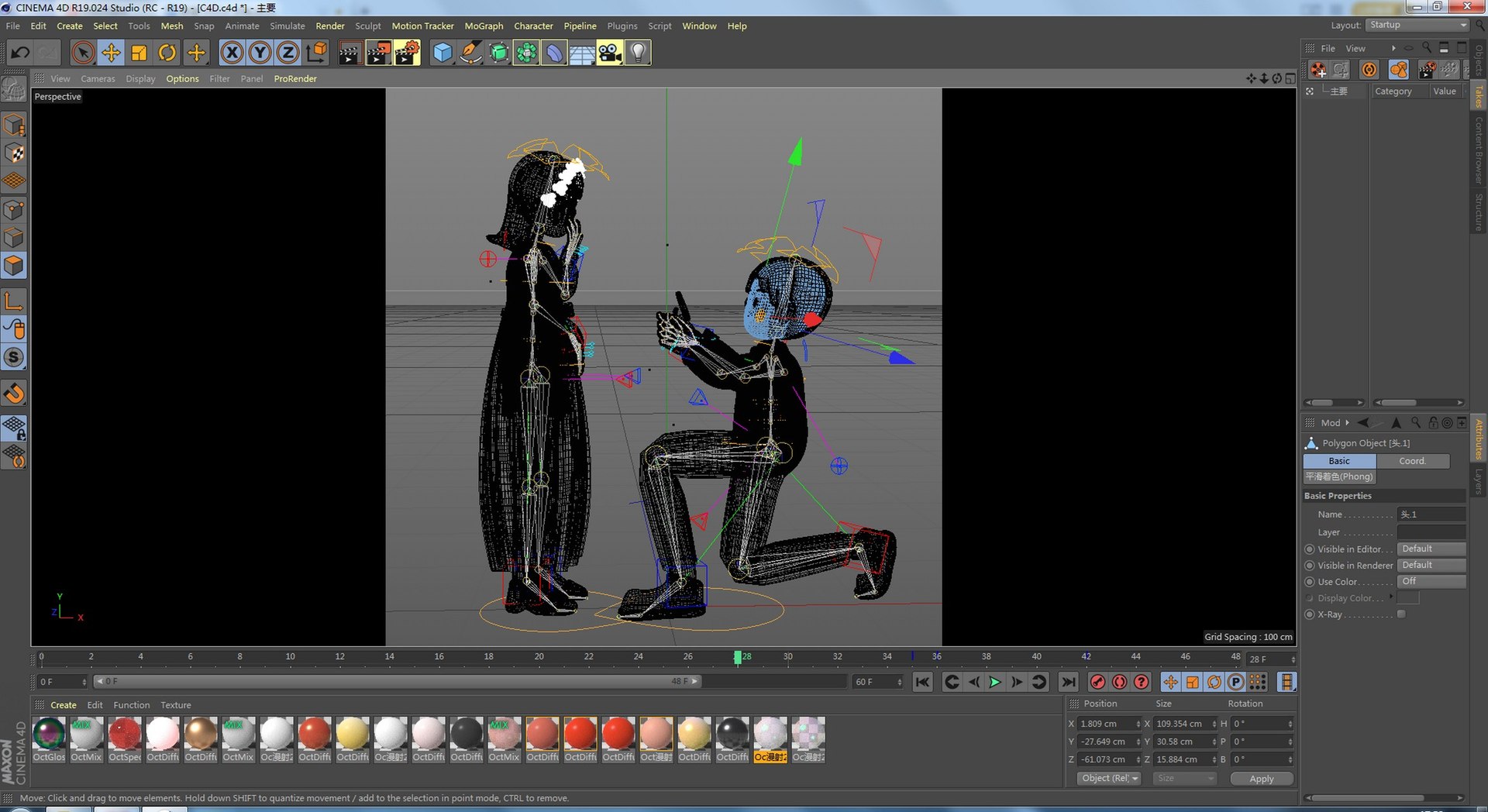Click the Name field containing 头.1
This screenshot has height=812, width=1488.
1431,514
